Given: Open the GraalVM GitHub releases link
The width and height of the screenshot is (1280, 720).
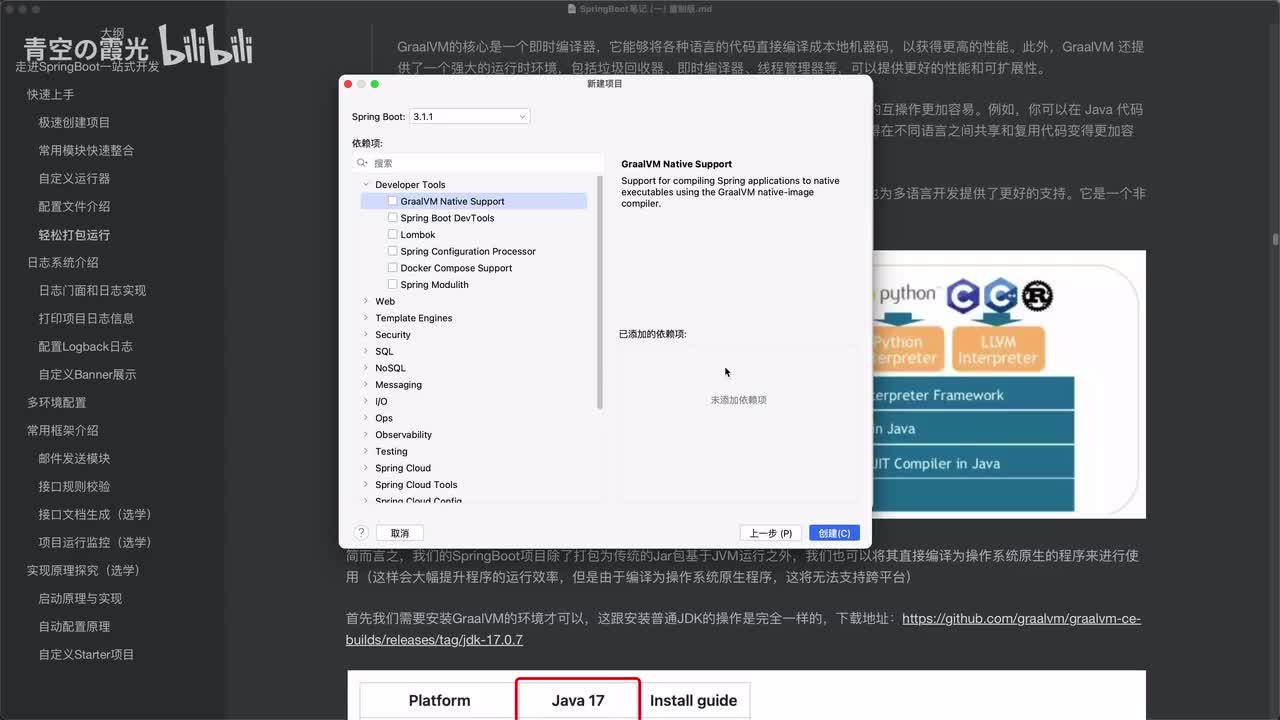Looking at the screenshot, I should pyautogui.click(x=743, y=629).
